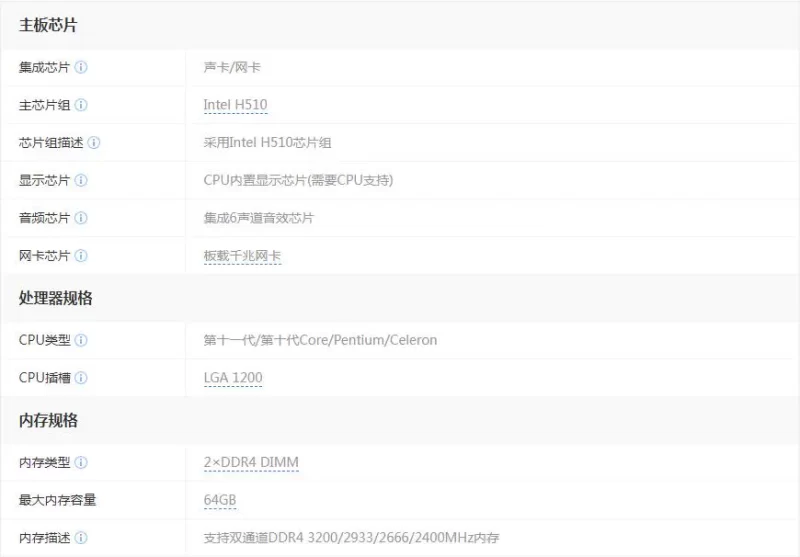The image size is (800, 557).
Task: Open the info icon next to 网卡芯片
Action: [x=81, y=256]
